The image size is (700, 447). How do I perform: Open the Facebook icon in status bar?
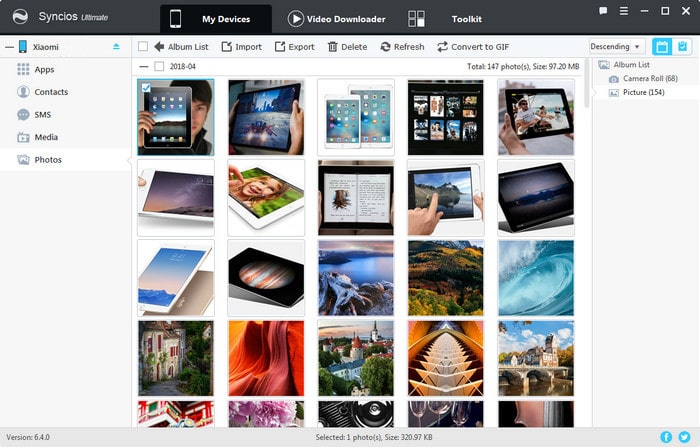[x=666, y=437]
